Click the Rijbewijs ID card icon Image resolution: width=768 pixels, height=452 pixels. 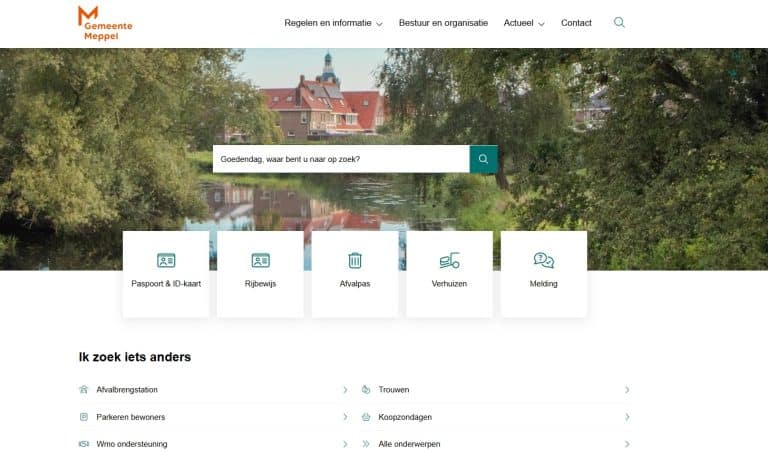[x=261, y=261]
